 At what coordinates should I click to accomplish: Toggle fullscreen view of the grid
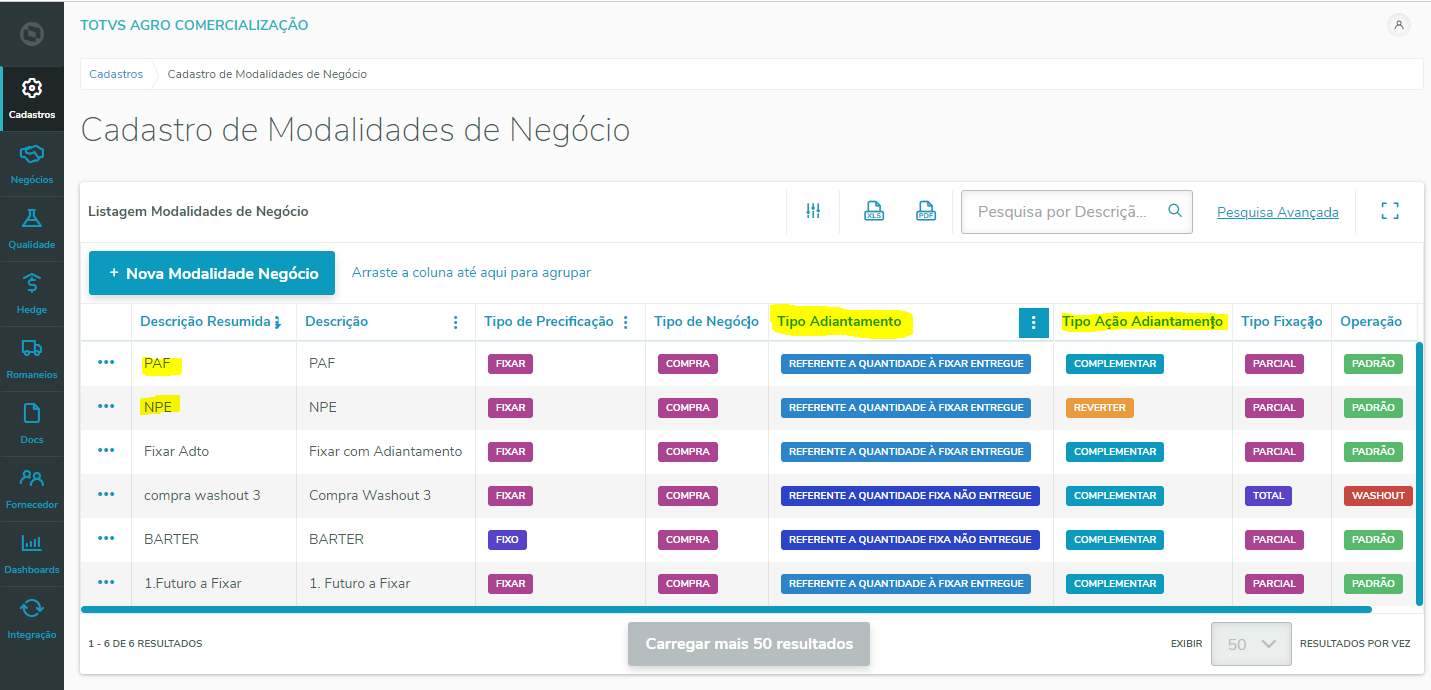pos(1390,211)
